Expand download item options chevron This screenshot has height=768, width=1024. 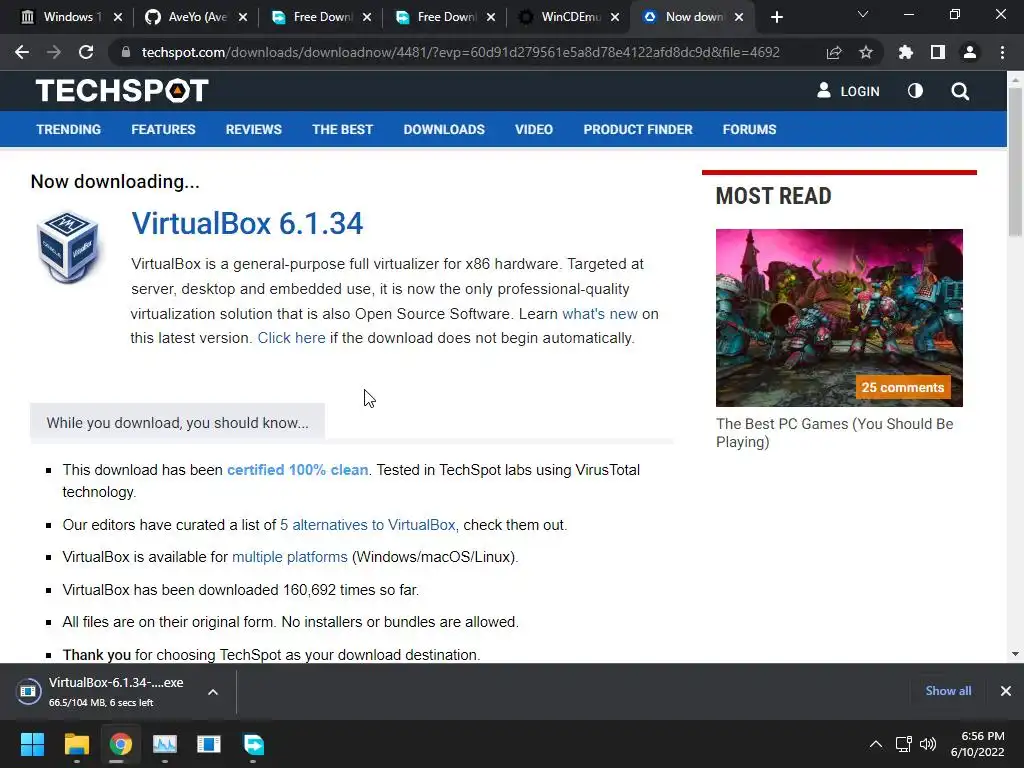[213, 692]
